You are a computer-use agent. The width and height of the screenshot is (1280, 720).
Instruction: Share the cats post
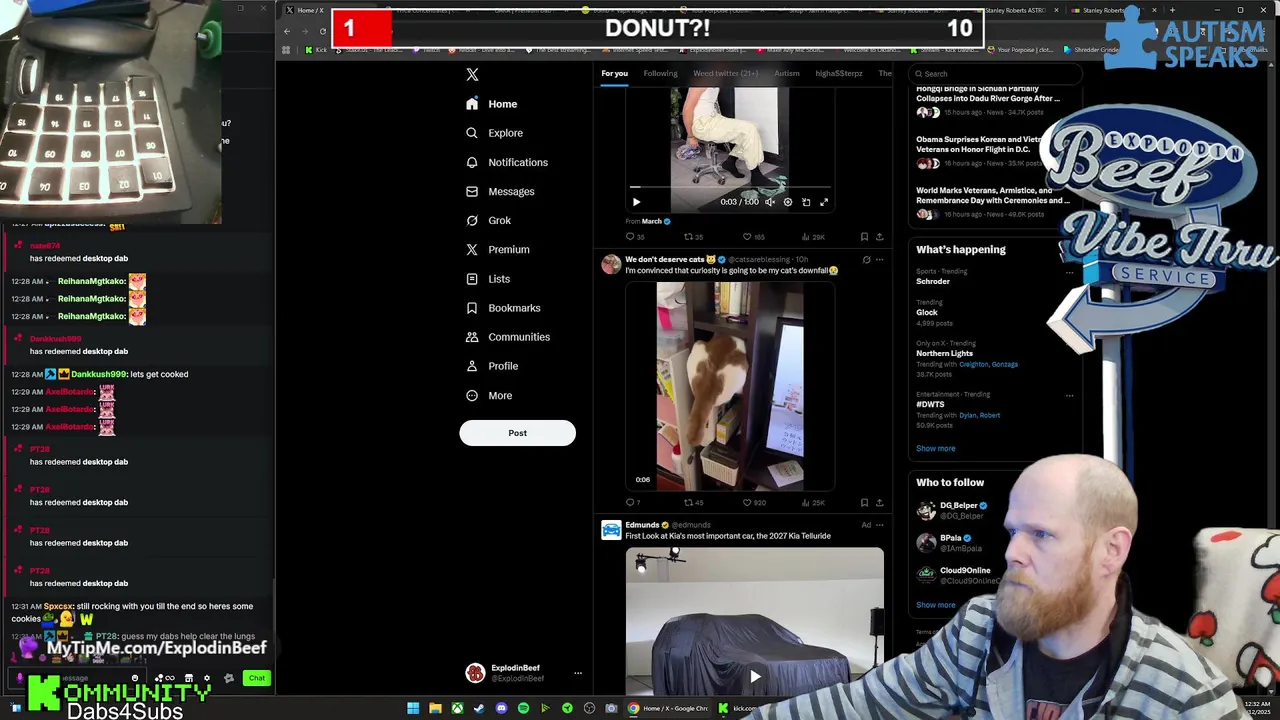(879, 503)
